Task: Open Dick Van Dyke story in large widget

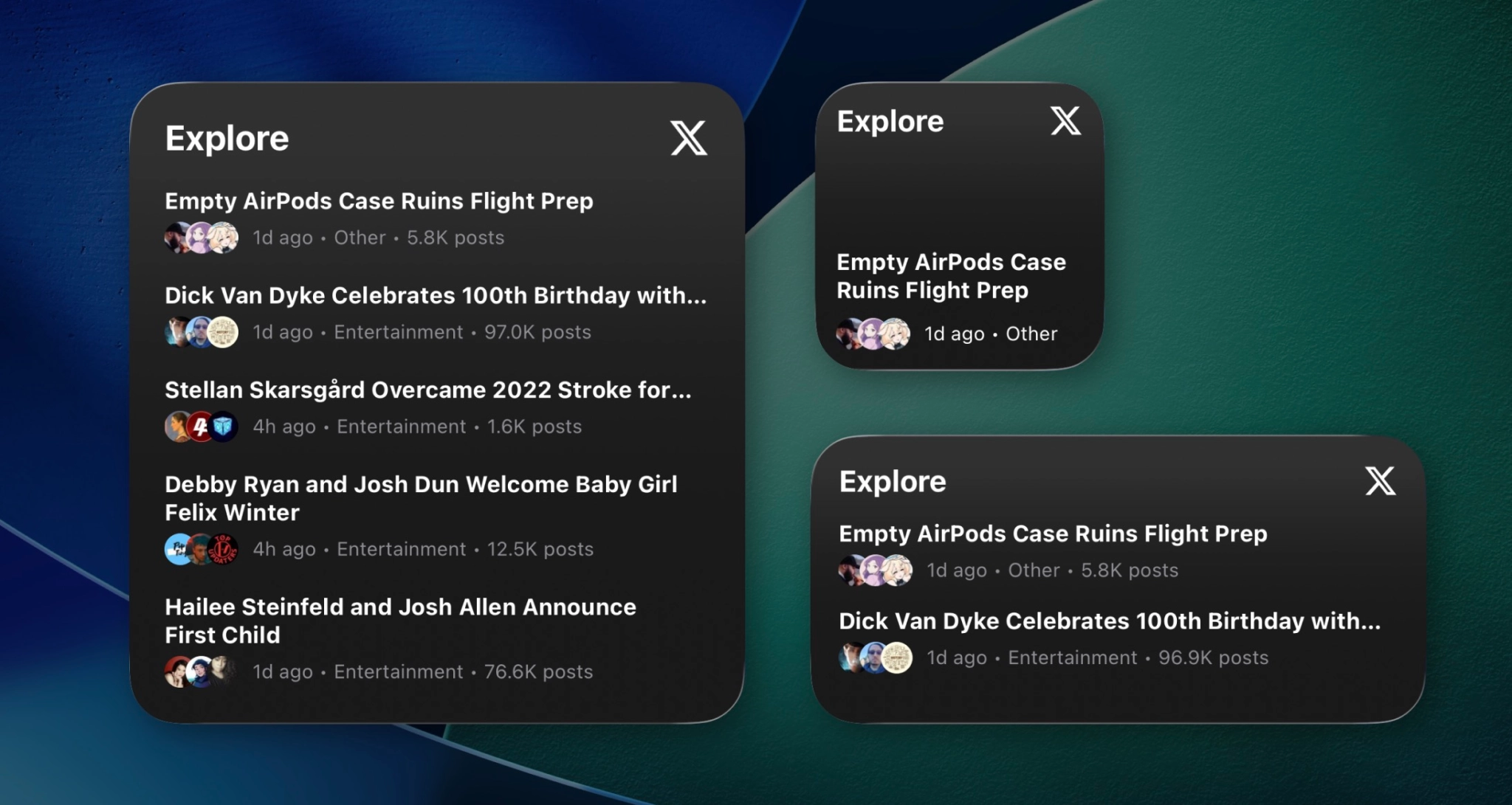Action: [435, 295]
